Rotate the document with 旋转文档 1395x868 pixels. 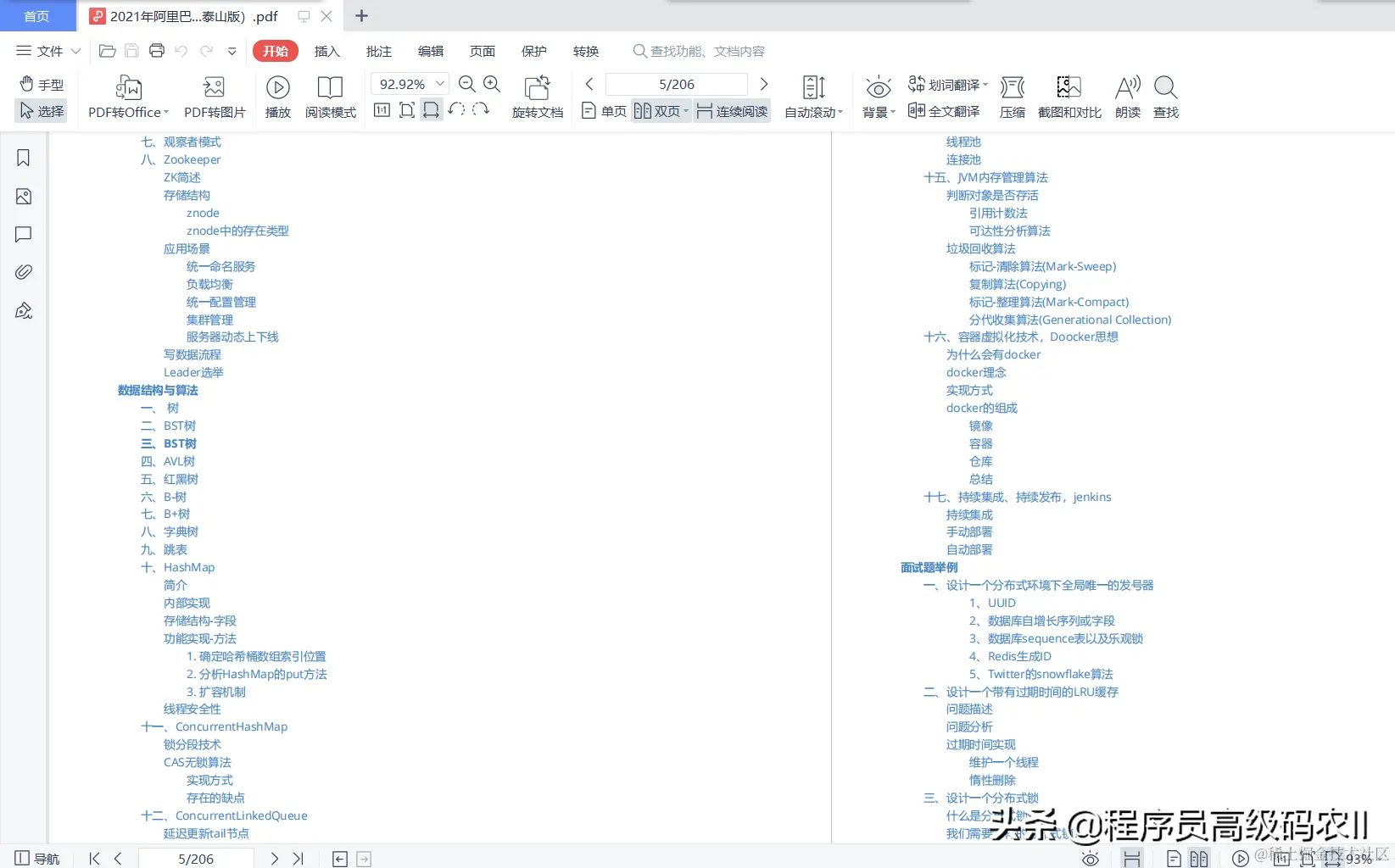point(537,96)
